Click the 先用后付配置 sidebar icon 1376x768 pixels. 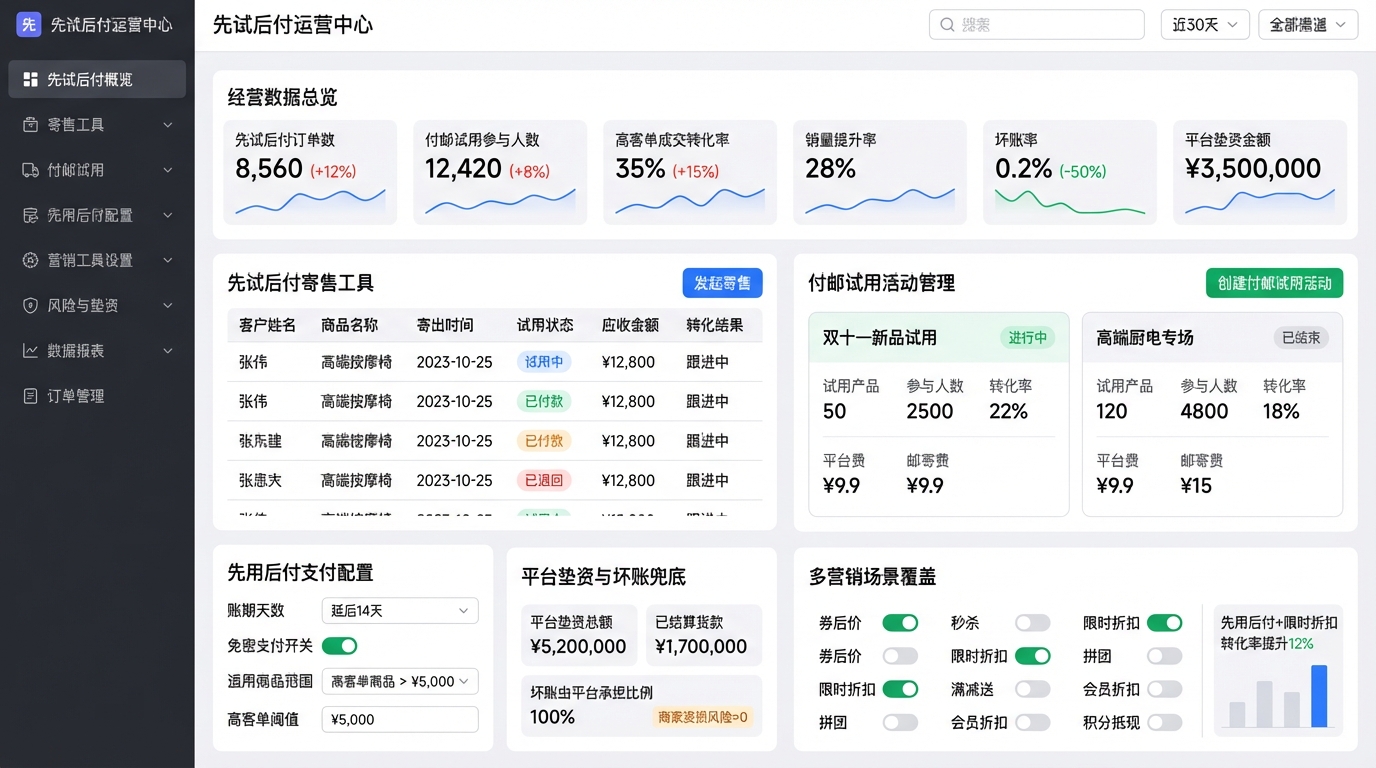tap(30, 215)
